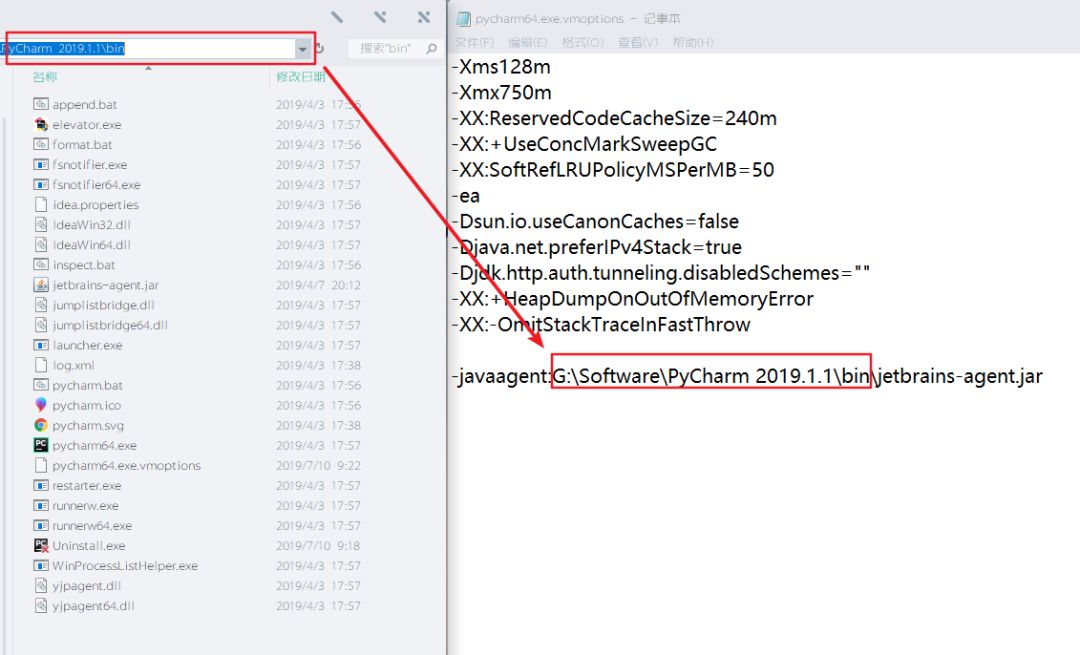Screen dimensions: 1080x655
Task: Sort files by the 修改日期 column header
Action: click(x=300, y=76)
